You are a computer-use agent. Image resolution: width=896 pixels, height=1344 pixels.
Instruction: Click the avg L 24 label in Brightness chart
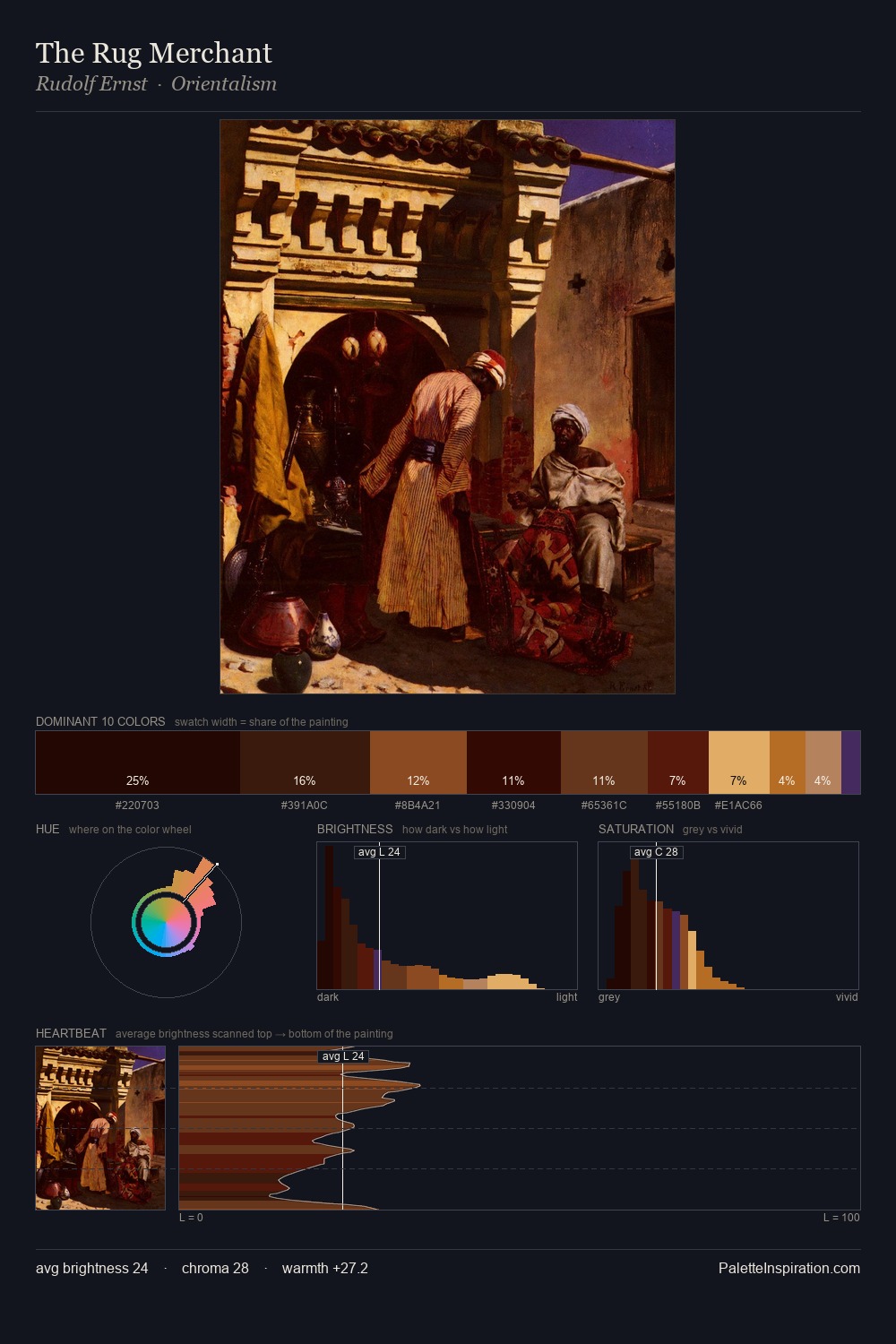379,852
